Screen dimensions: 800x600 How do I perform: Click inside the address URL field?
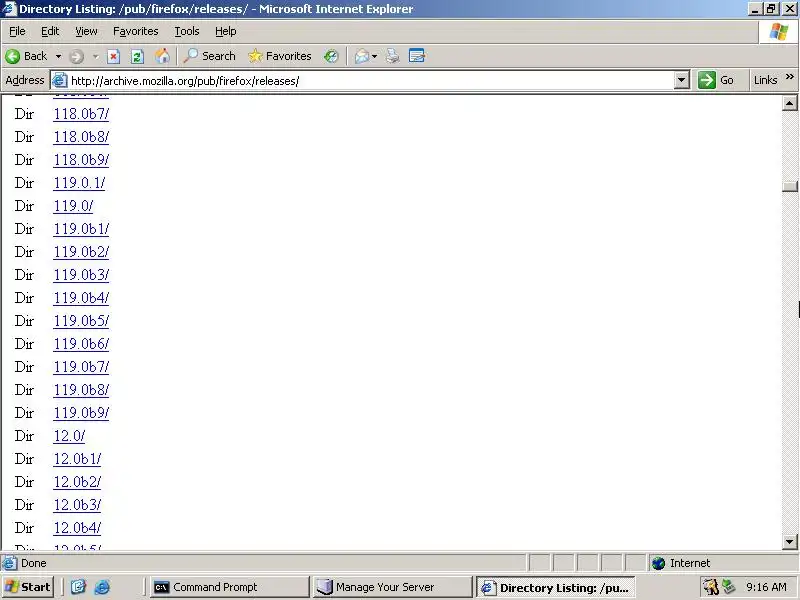(x=370, y=81)
